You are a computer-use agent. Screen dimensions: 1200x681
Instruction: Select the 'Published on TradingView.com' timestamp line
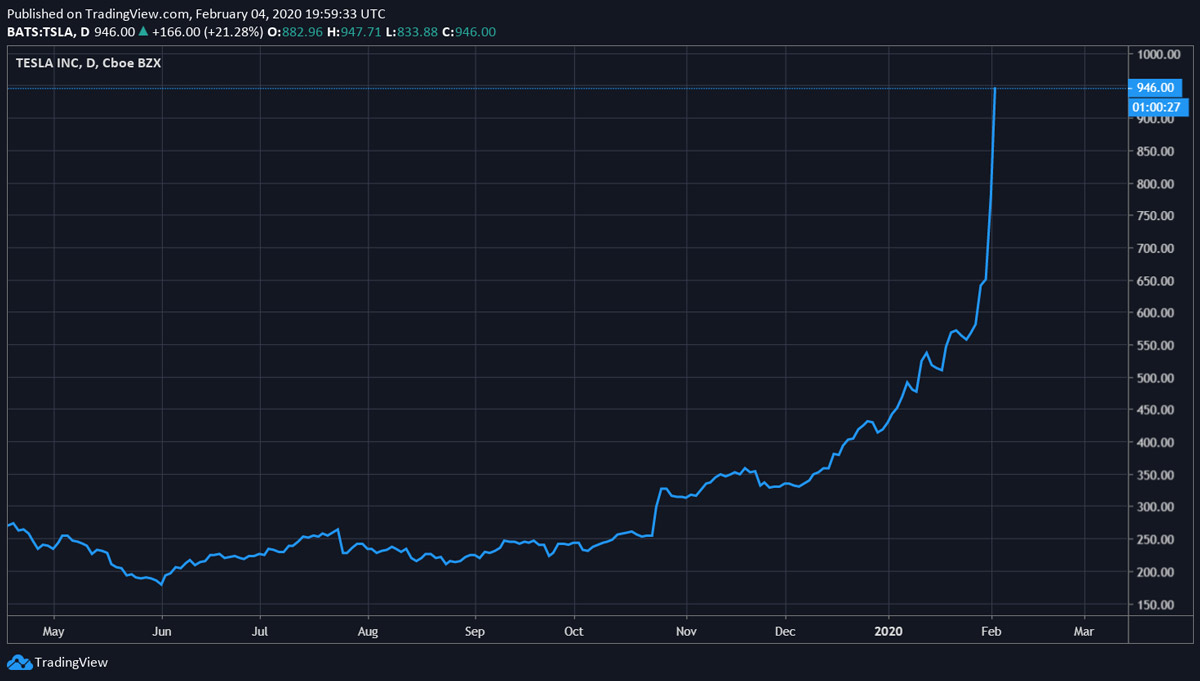[196, 14]
